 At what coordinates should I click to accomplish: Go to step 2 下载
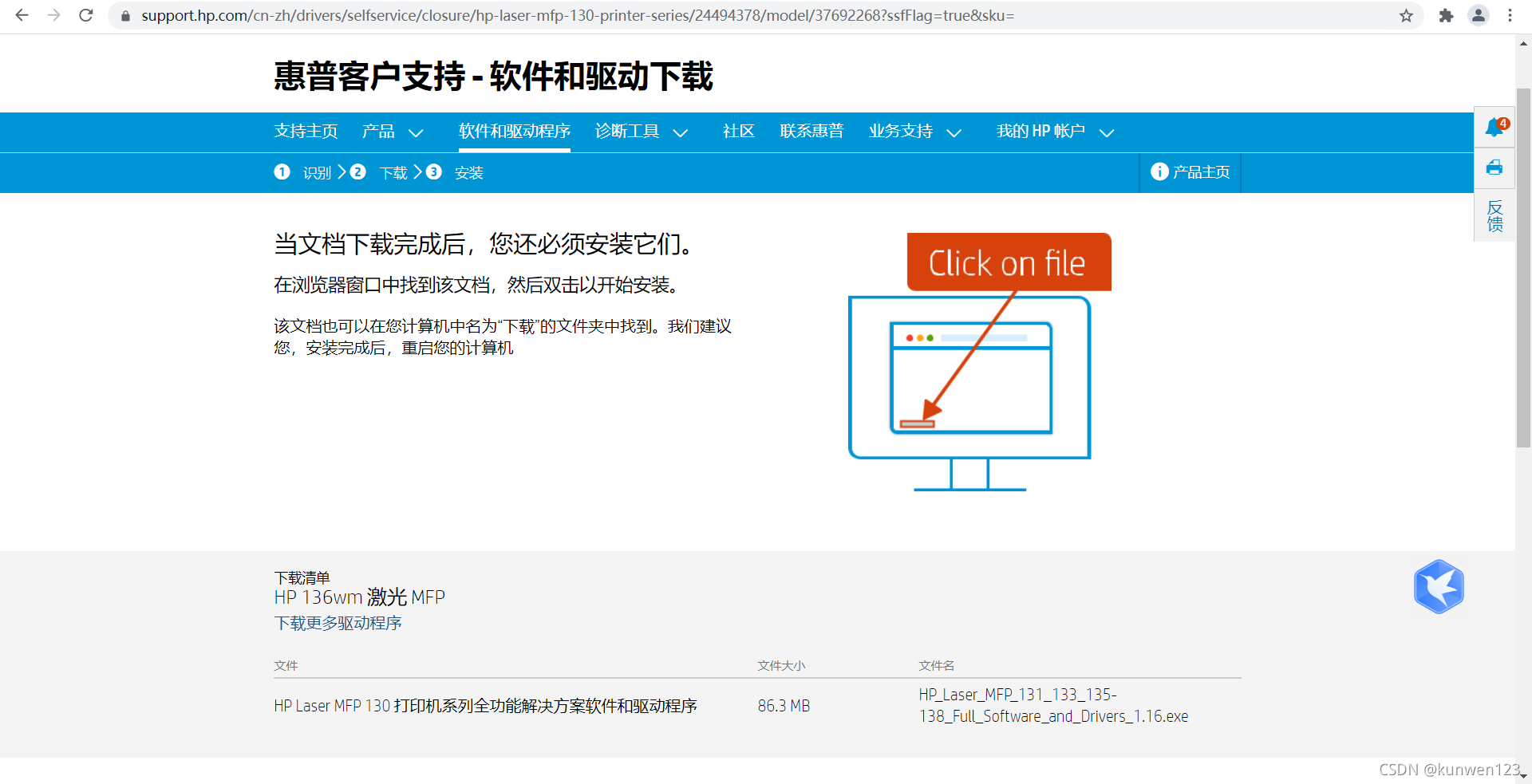coord(379,172)
